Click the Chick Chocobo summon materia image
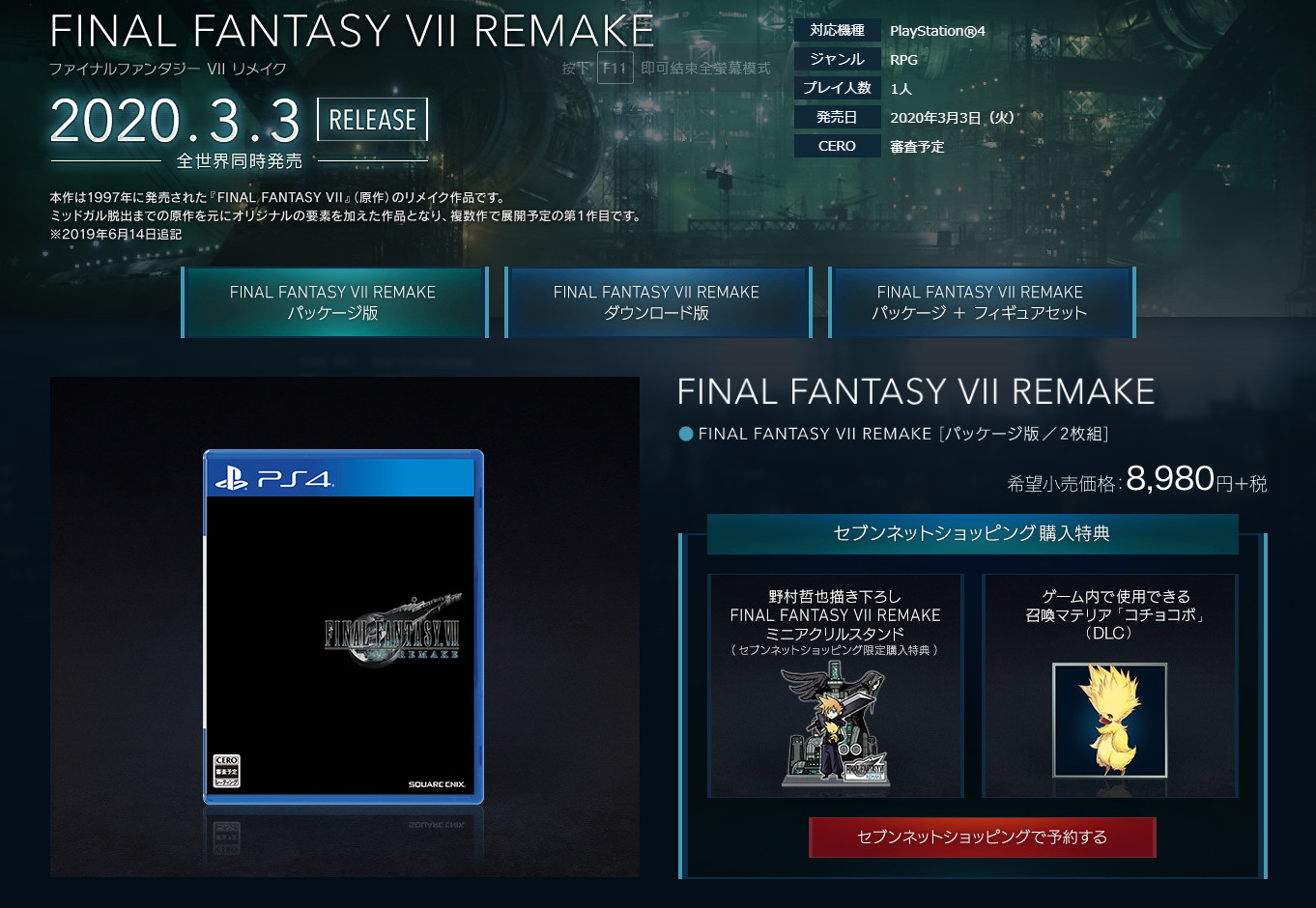This screenshot has height=908, width=1316. point(1110,720)
